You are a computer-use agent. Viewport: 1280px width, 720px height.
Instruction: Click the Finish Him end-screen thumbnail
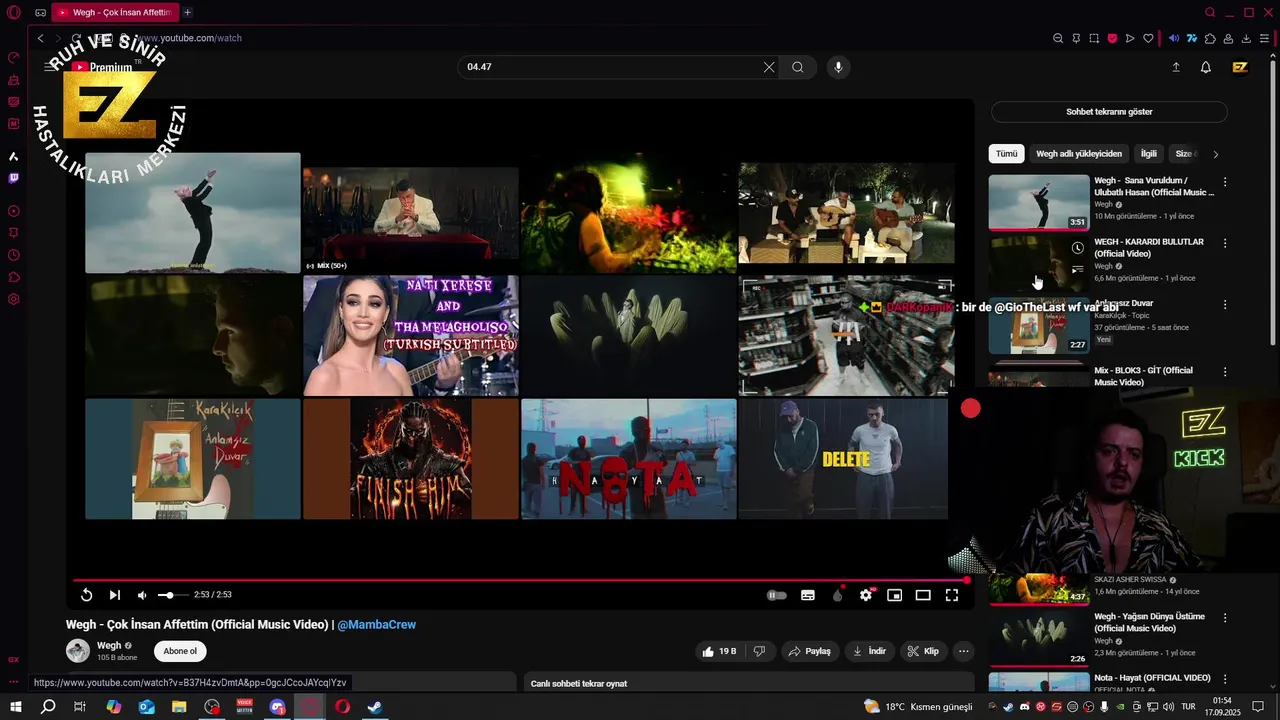[x=410, y=459]
